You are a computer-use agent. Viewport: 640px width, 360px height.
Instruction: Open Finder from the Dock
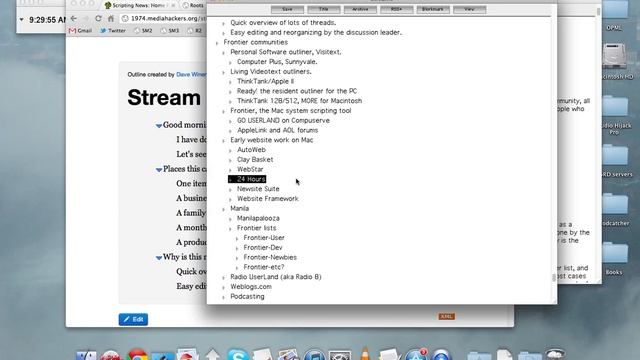(87, 355)
